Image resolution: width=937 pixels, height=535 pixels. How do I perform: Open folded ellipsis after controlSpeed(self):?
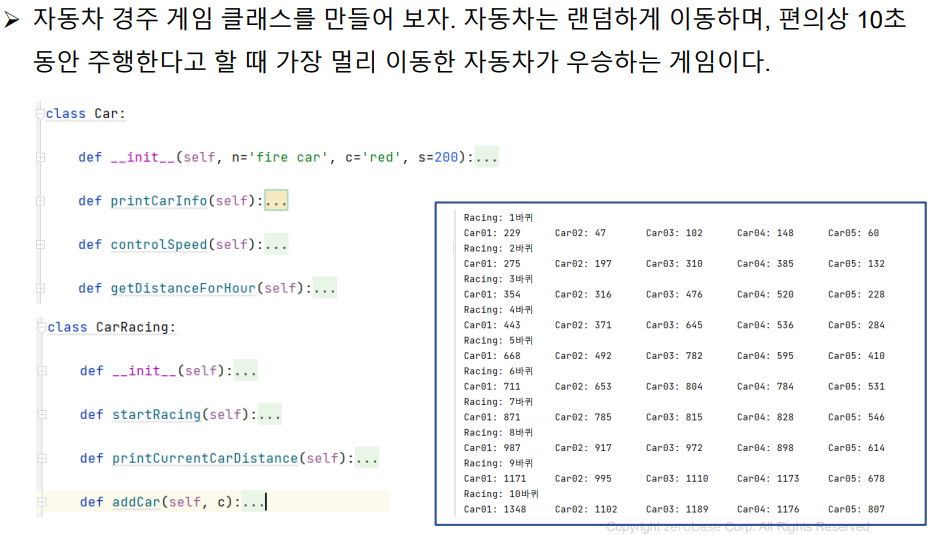point(276,244)
